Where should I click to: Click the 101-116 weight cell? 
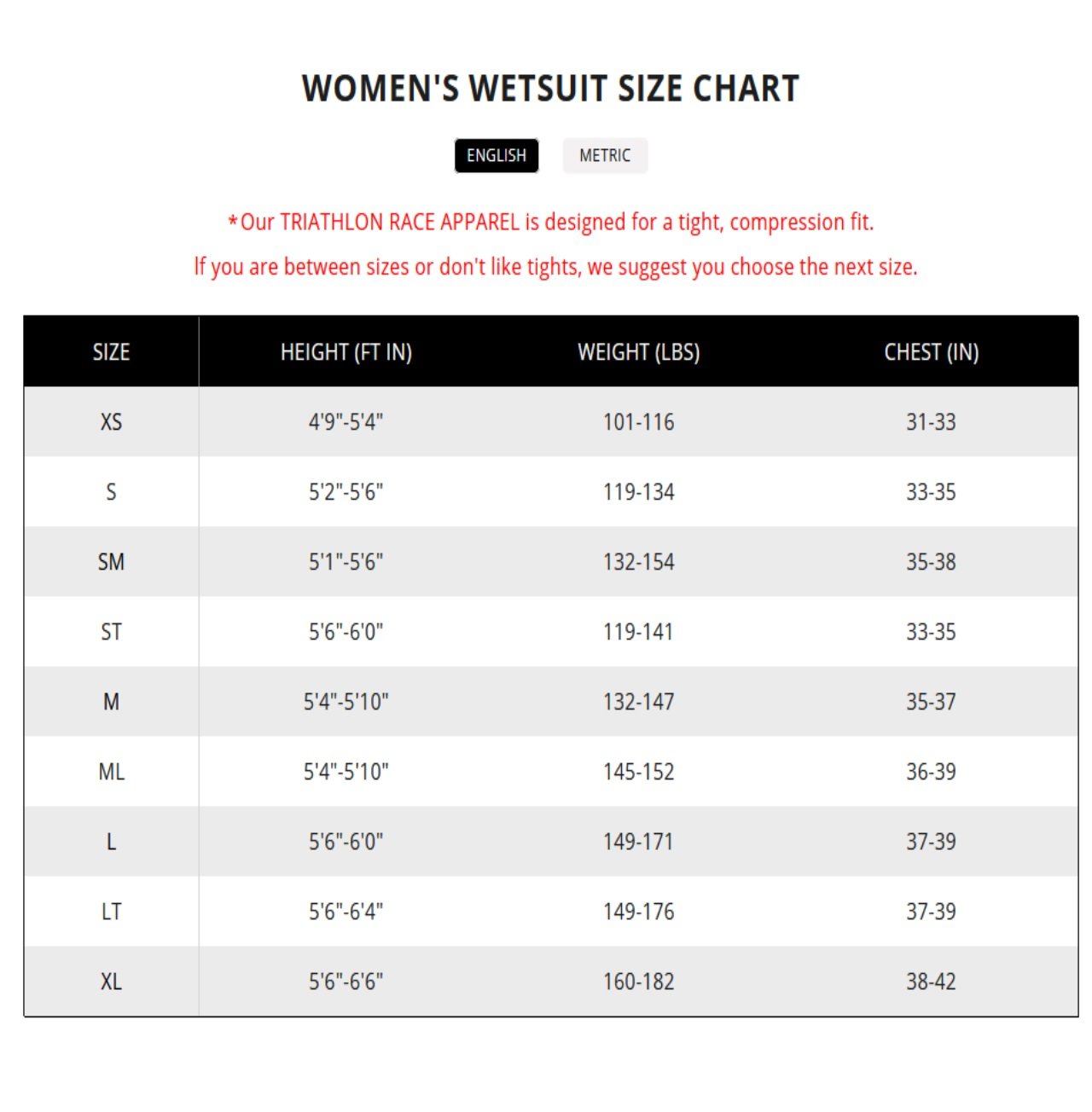(638, 422)
